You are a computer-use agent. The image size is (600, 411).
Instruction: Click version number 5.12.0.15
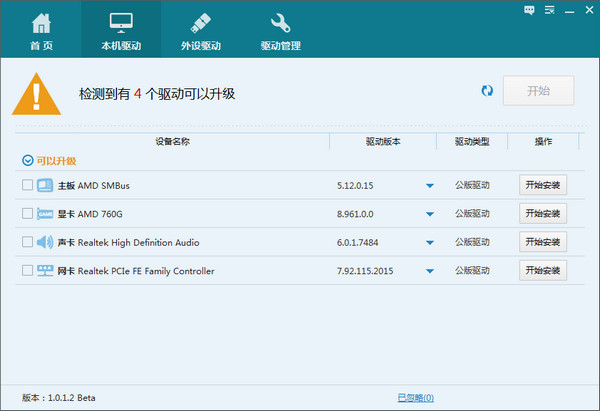(355, 186)
